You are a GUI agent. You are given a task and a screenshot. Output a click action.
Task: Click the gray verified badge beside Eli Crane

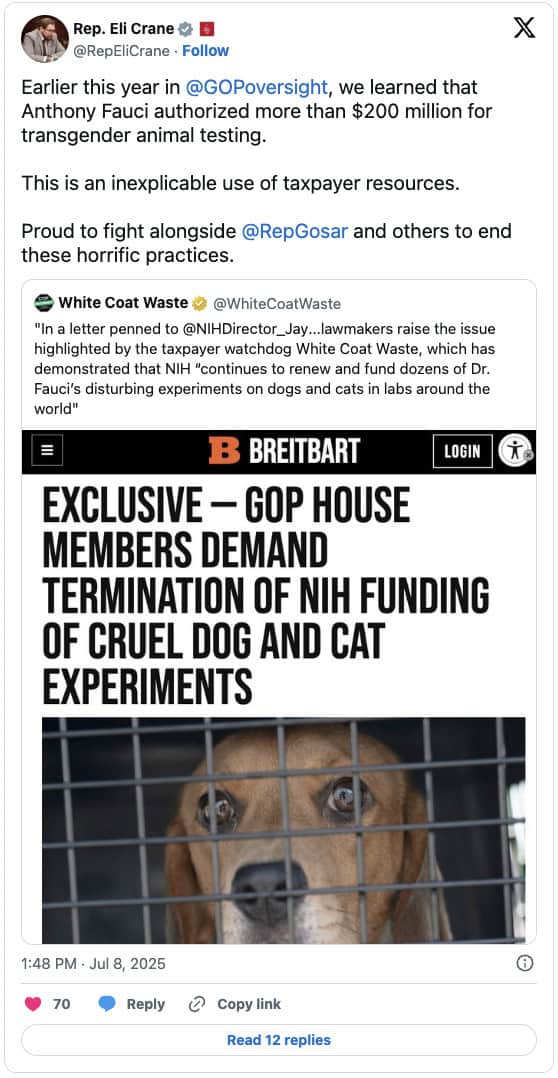point(185,30)
